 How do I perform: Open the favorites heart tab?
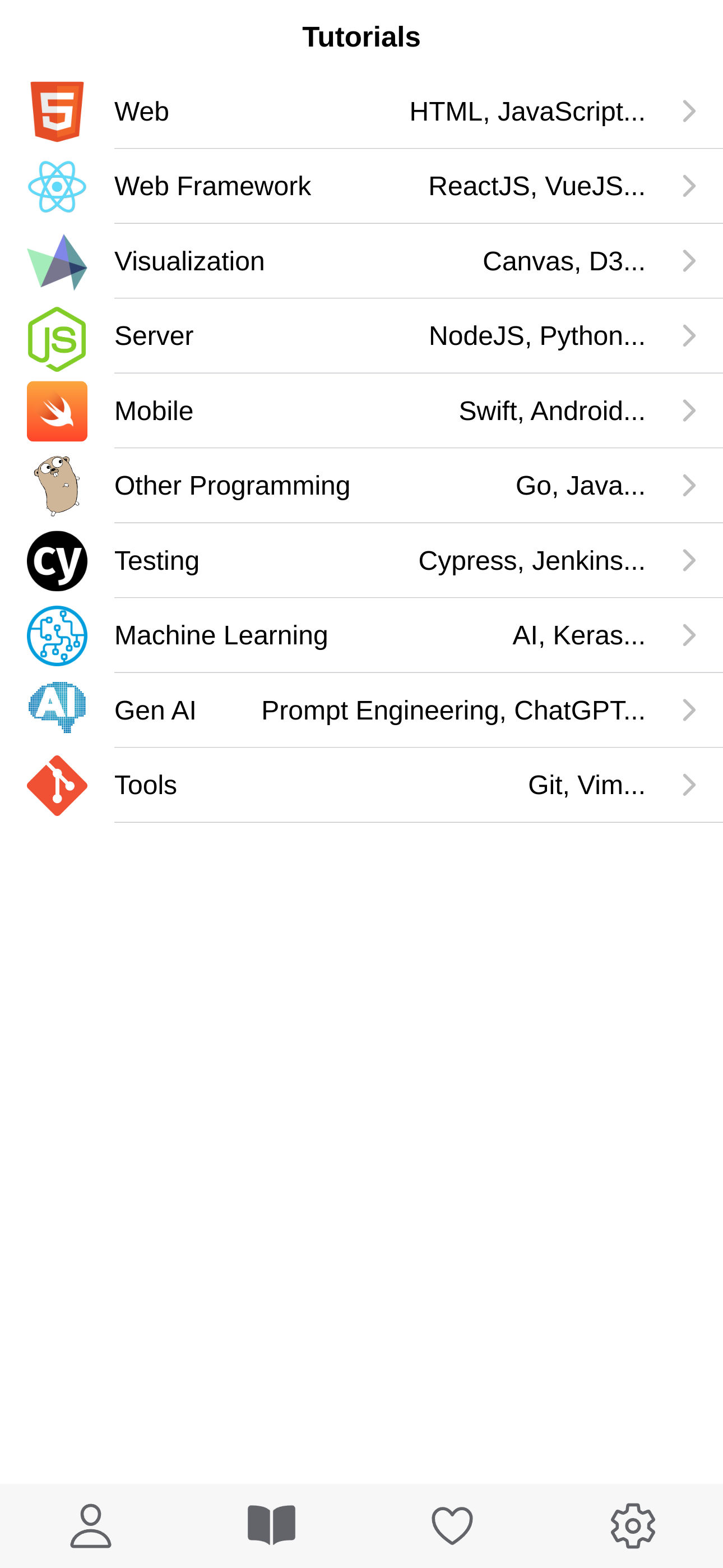pyautogui.click(x=452, y=1525)
